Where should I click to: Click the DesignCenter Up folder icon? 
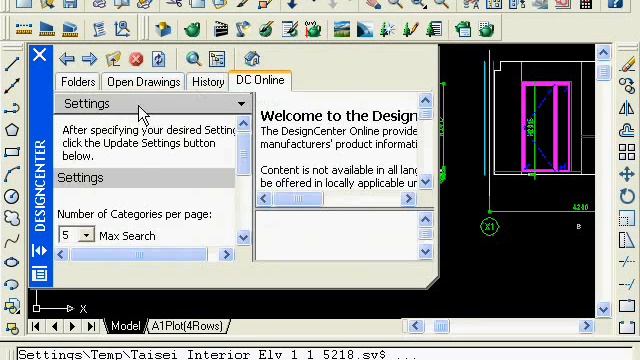pyautogui.click(x=113, y=59)
